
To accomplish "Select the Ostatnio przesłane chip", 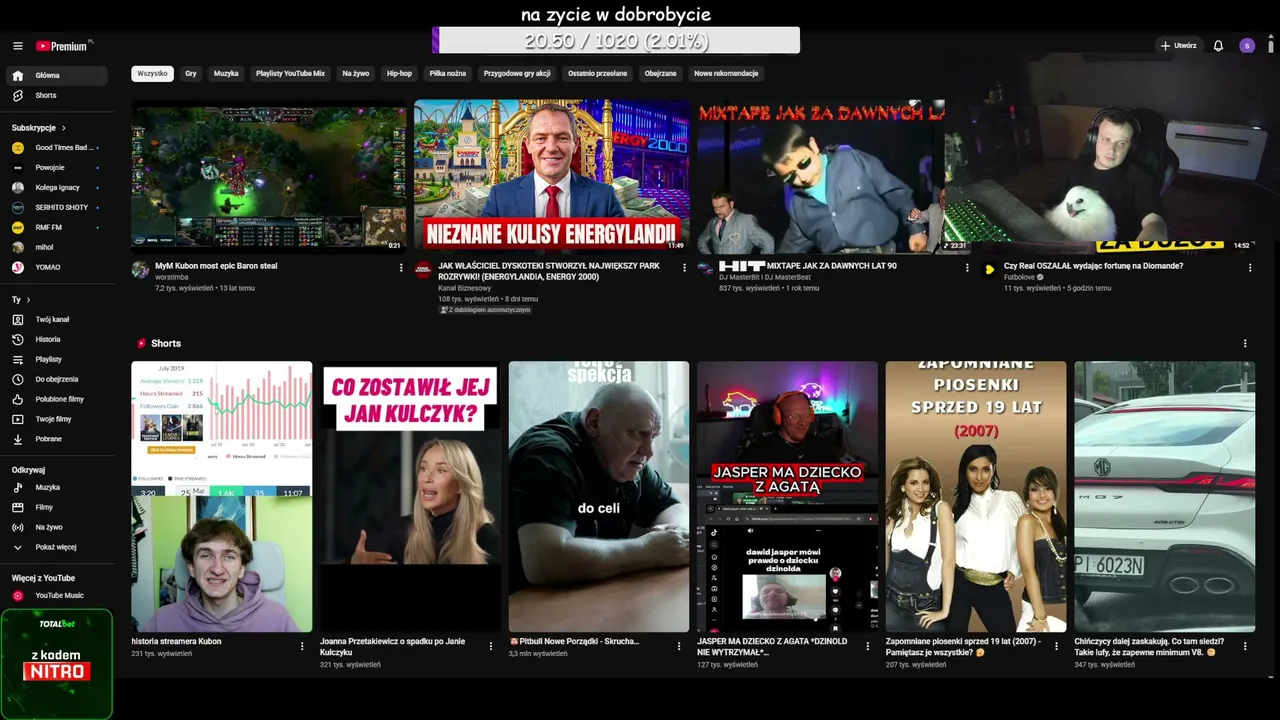I will (x=598, y=74).
